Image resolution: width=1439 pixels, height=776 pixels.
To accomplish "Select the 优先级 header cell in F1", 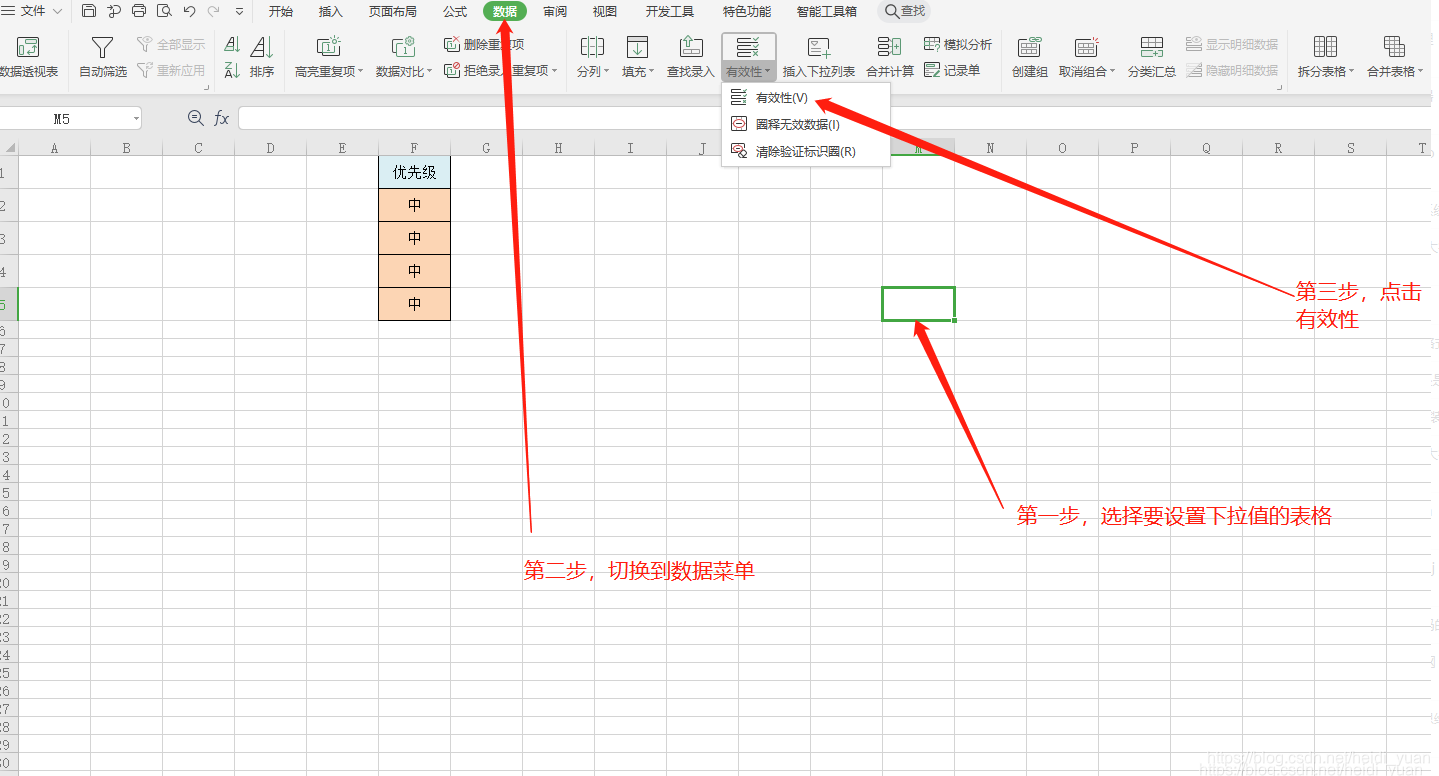I will [415, 172].
